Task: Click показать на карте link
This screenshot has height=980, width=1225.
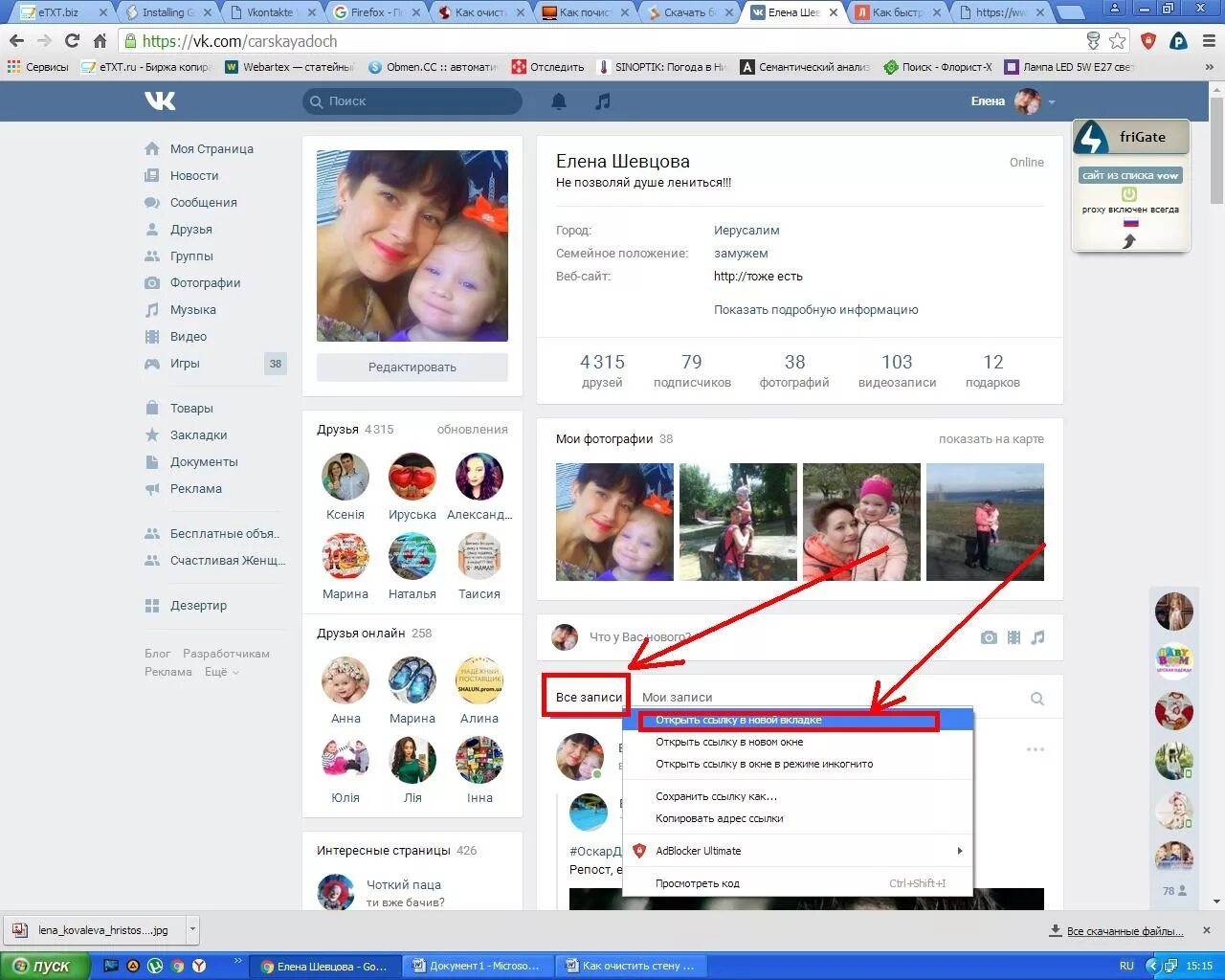Action: point(991,439)
